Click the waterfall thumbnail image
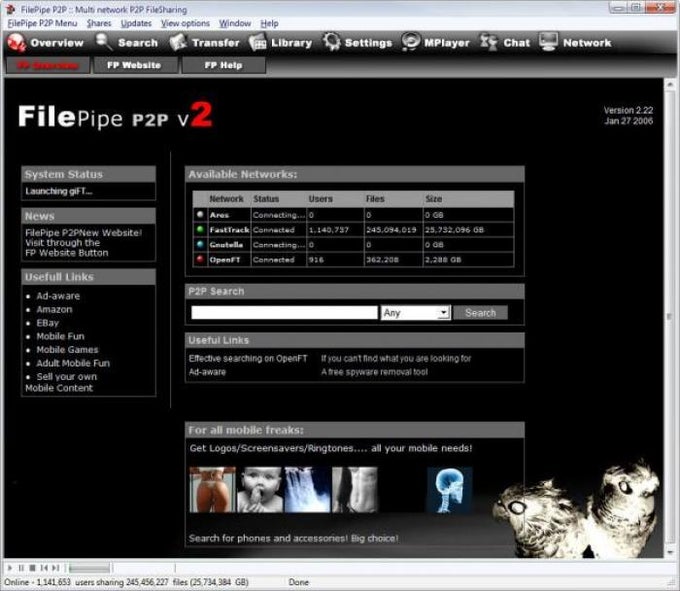Viewport: 680px width, 591px height. point(307,490)
